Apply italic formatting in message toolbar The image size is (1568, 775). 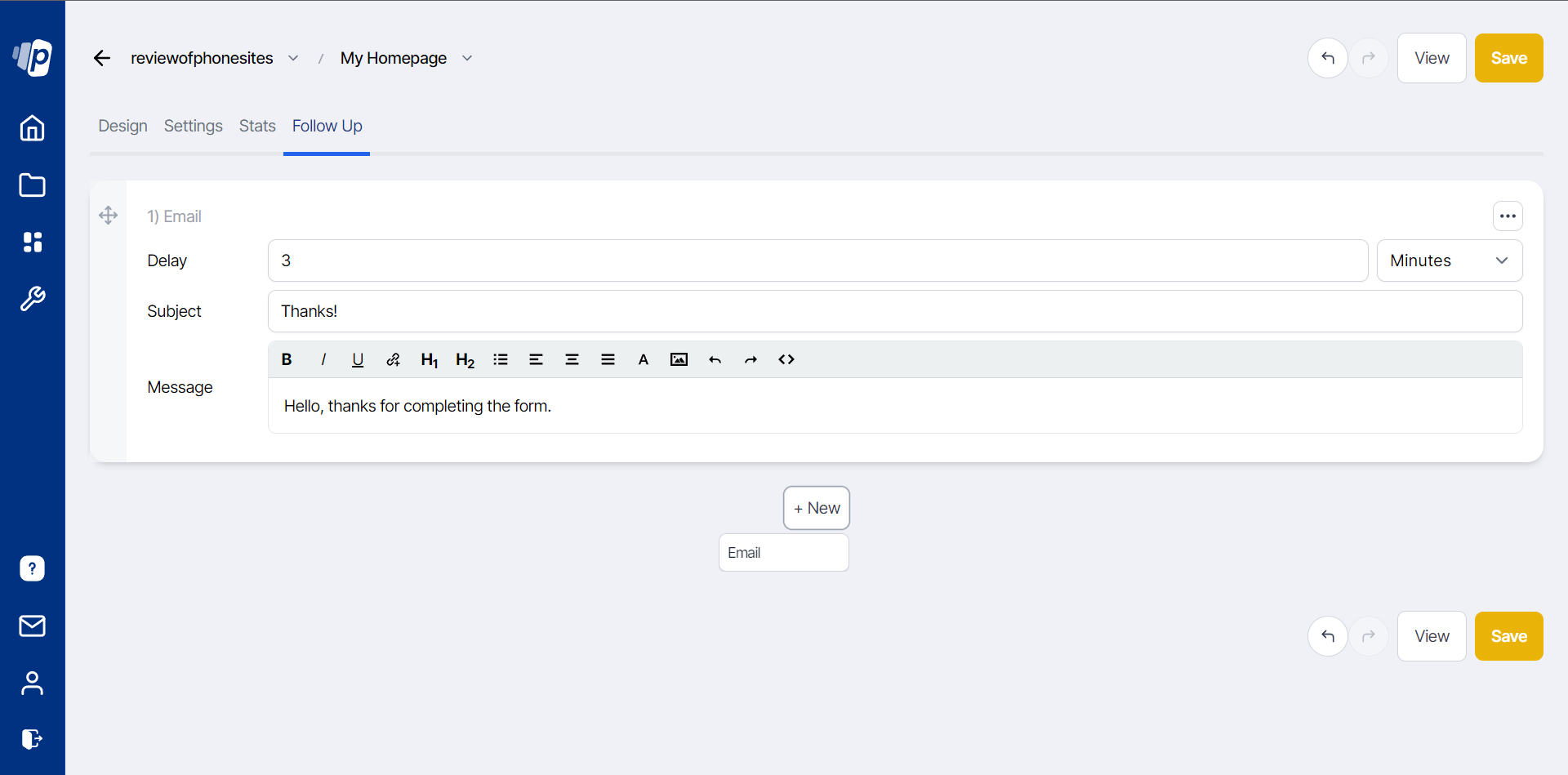pos(323,359)
